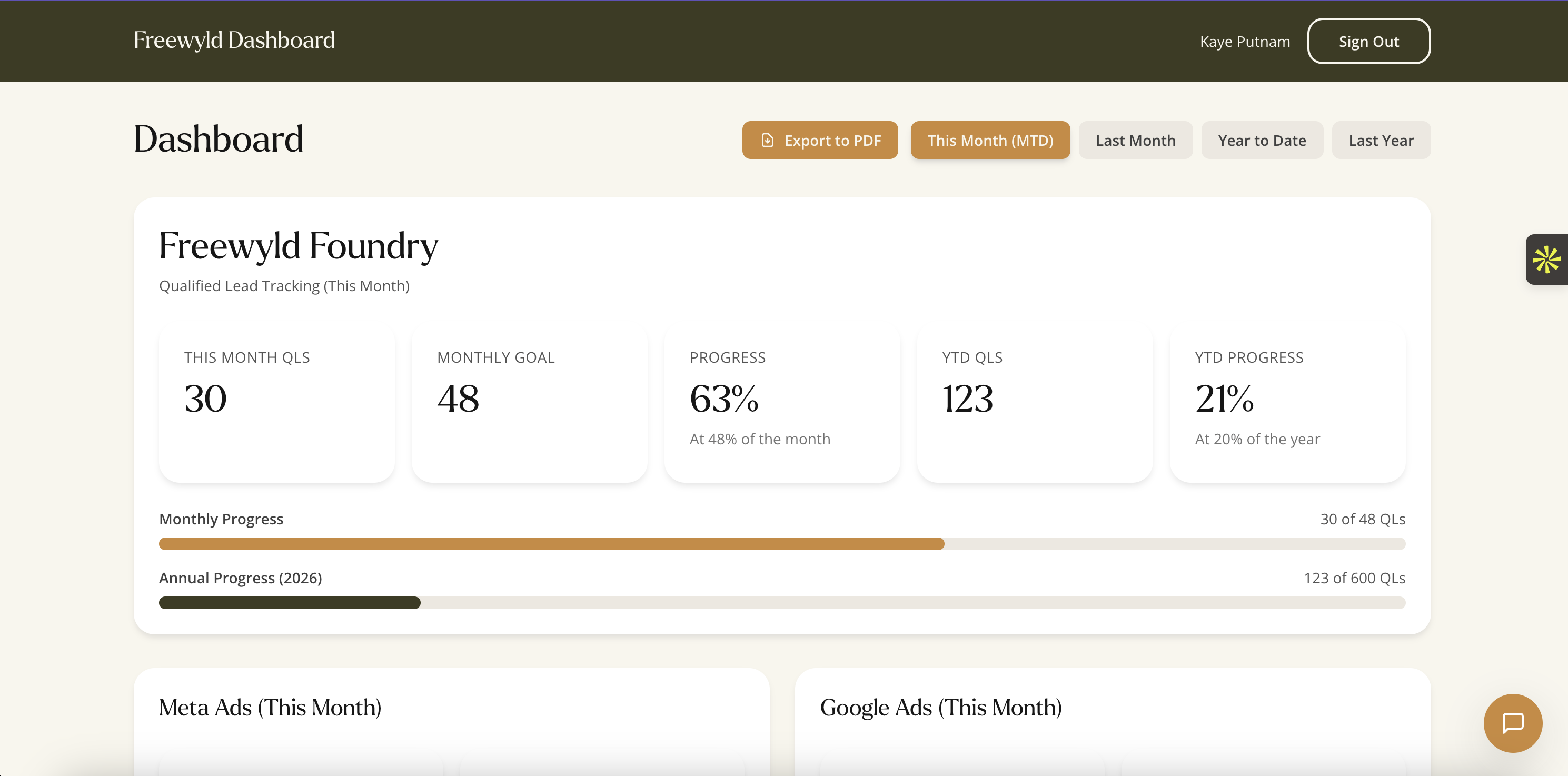
Task: Click the Monthly Goal value 48
Action: 459,399
